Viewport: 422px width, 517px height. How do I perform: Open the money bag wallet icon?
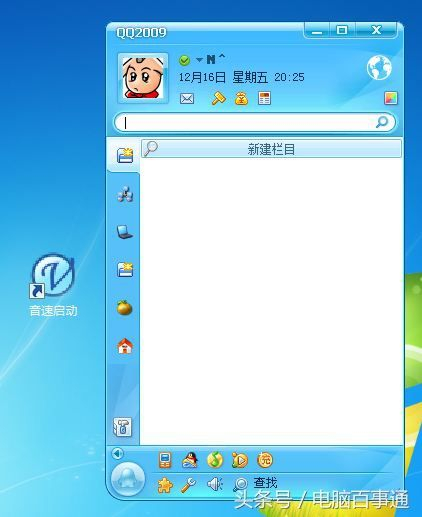coord(241,98)
